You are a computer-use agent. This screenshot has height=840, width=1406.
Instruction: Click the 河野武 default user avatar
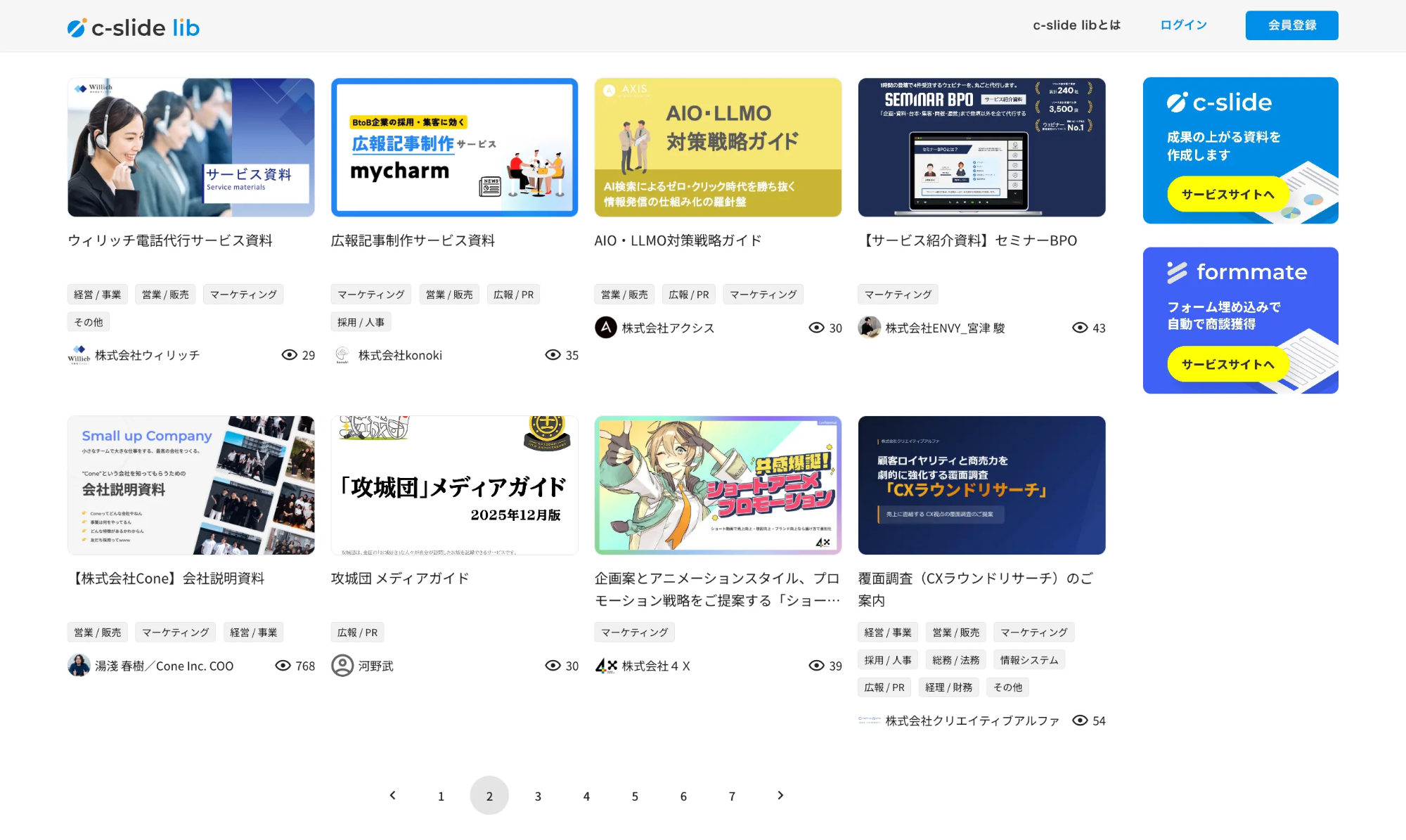click(x=342, y=666)
